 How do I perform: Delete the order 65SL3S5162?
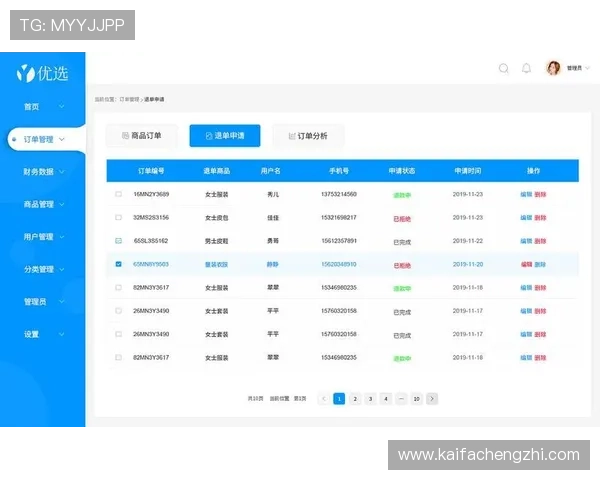[540, 241]
